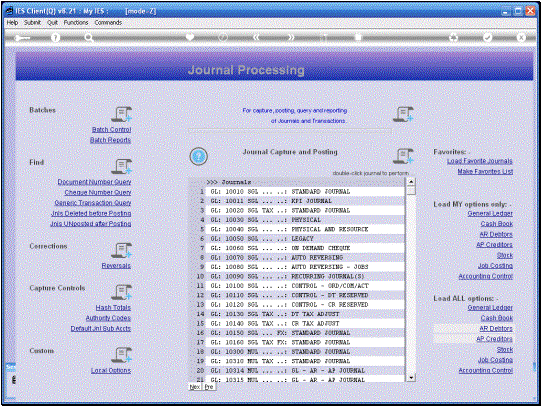Open the Hash Totals link
The height and width of the screenshot is (406, 541).
[113, 307]
